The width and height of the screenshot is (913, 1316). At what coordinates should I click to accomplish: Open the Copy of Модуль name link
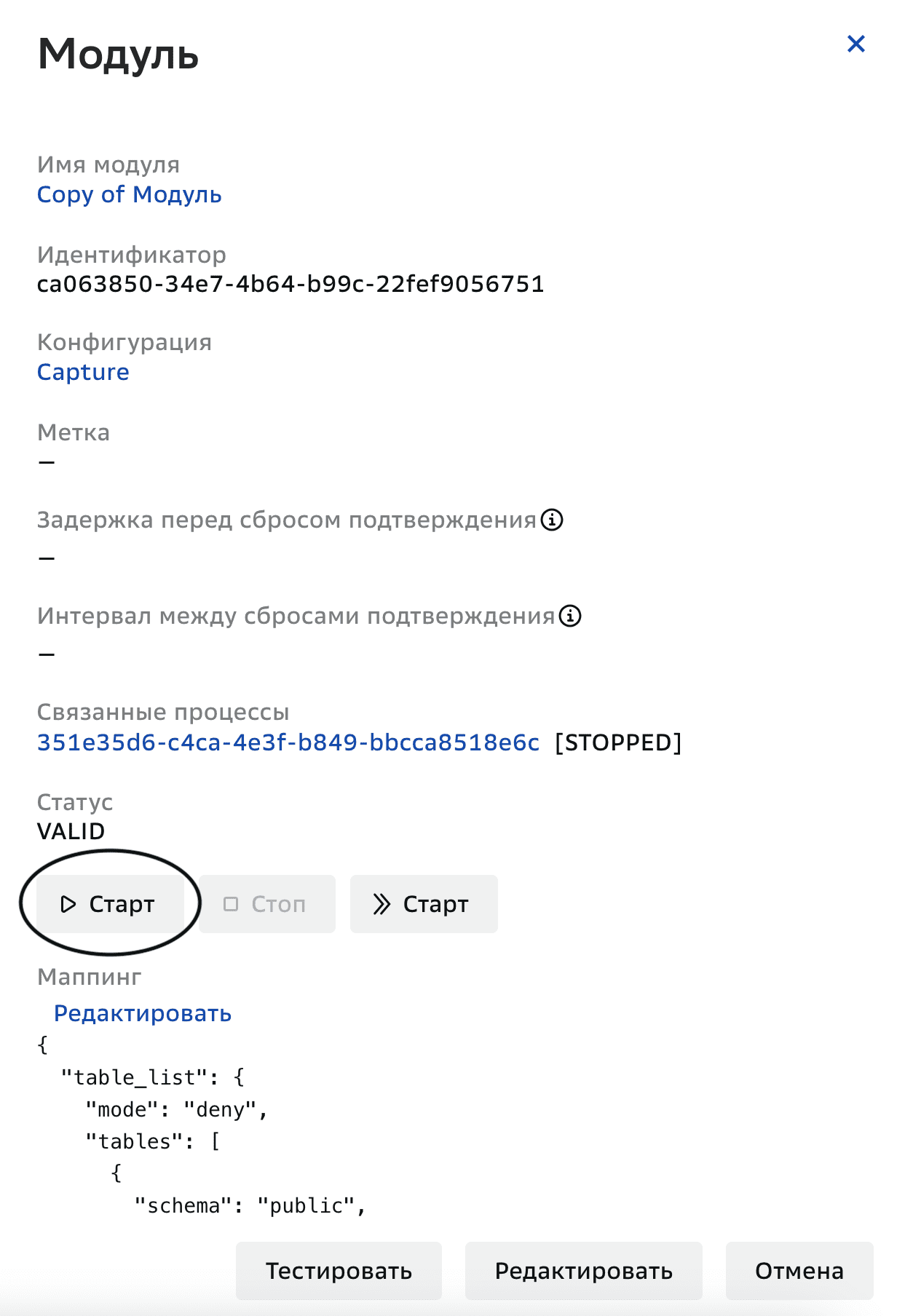130,194
